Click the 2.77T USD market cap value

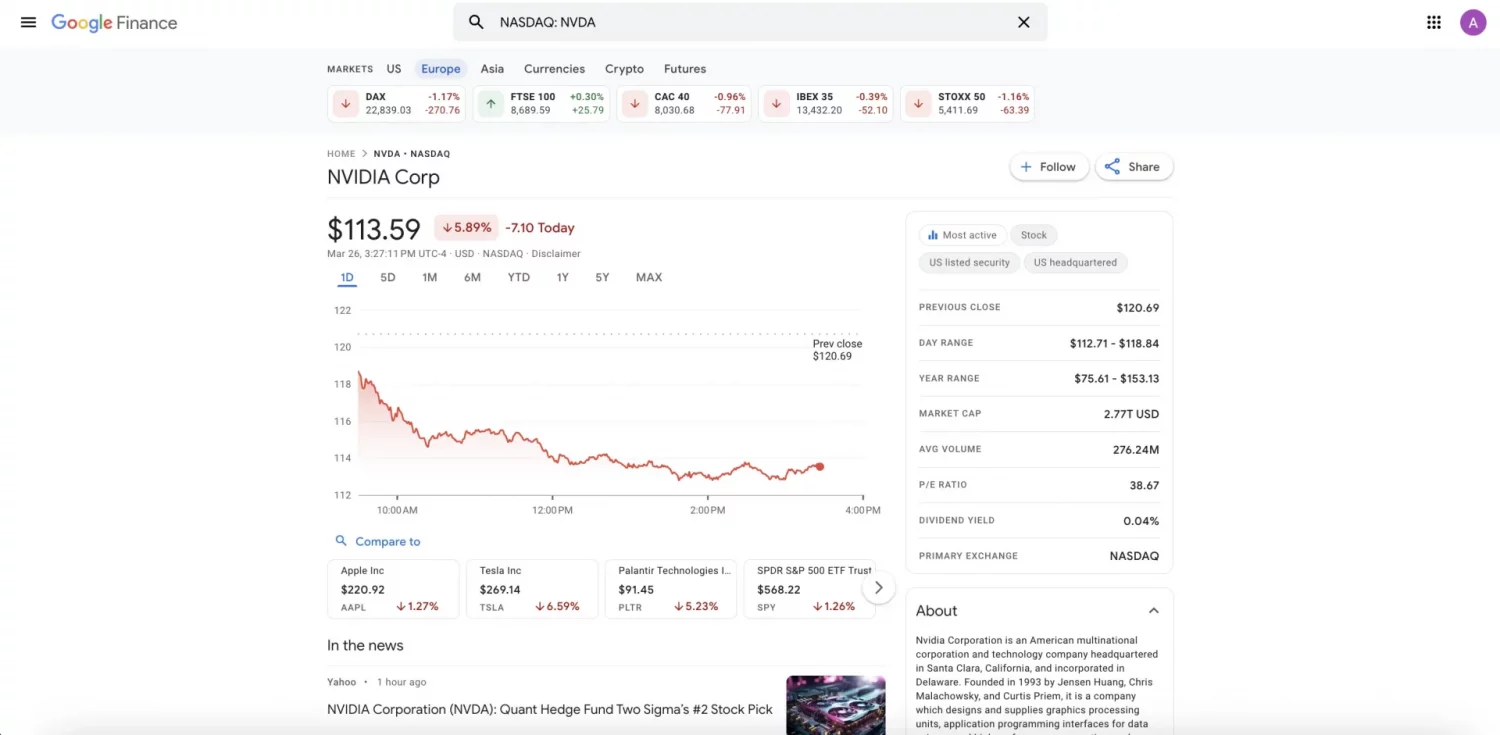pyautogui.click(x=1132, y=414)
